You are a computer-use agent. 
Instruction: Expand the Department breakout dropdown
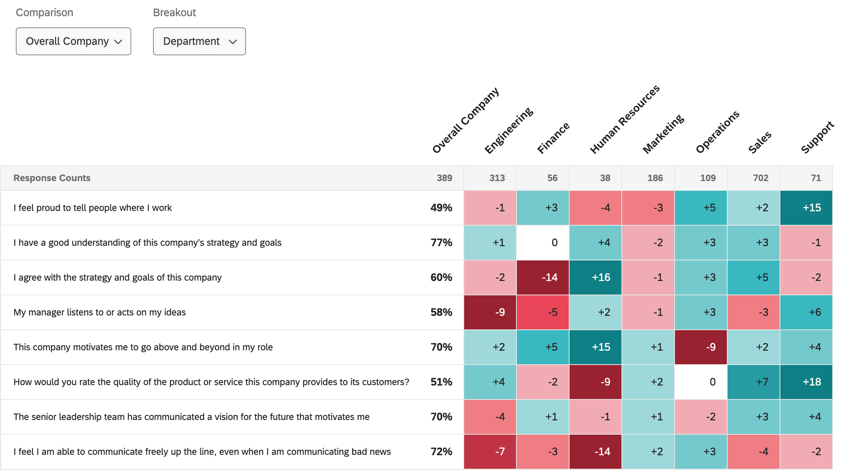(199, 41)
